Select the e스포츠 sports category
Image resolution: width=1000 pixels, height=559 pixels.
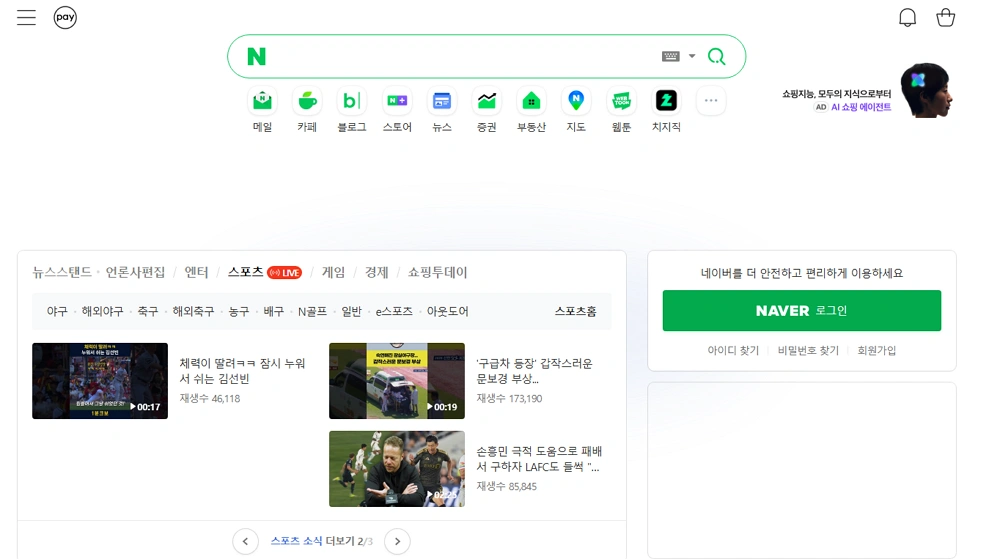394,311
